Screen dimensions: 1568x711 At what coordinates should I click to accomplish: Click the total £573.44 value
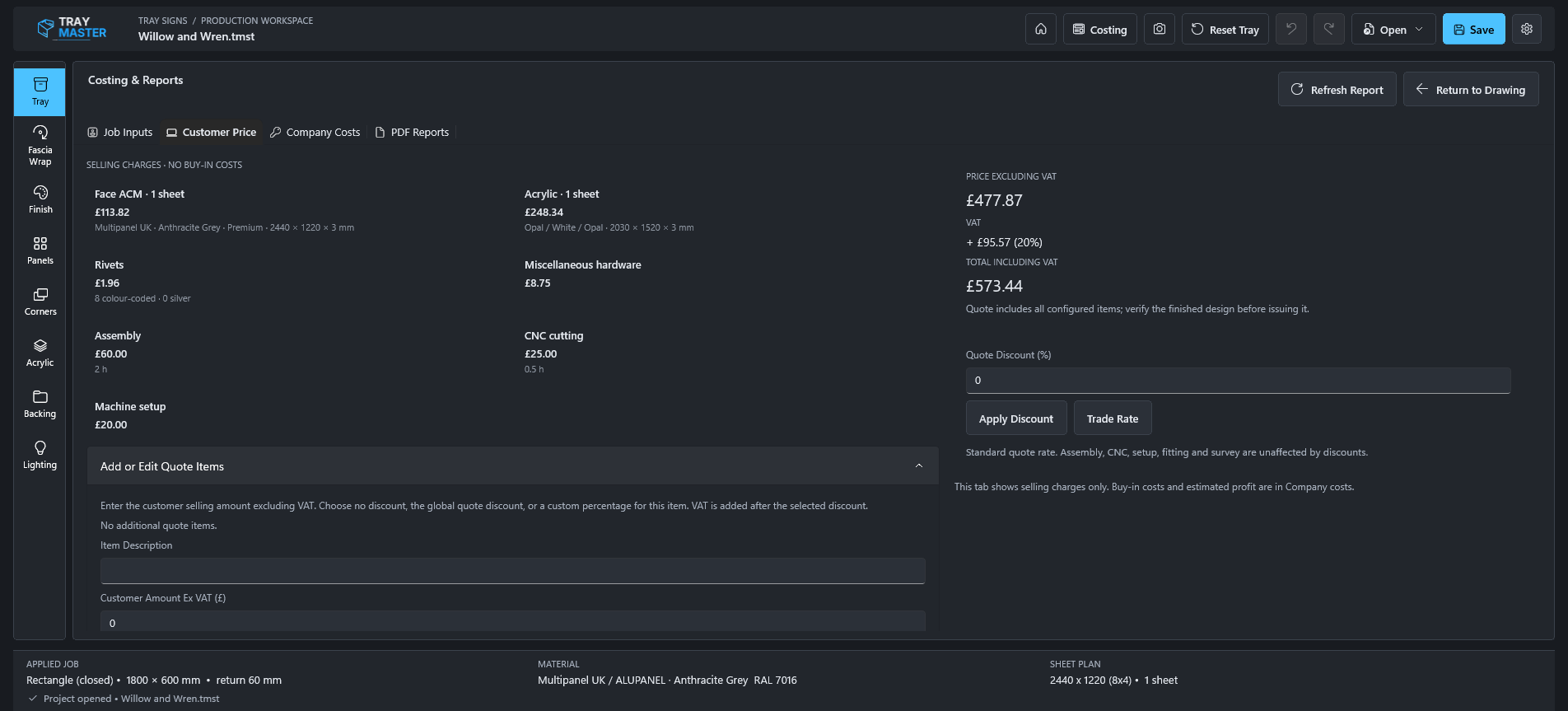coord(994,286)
